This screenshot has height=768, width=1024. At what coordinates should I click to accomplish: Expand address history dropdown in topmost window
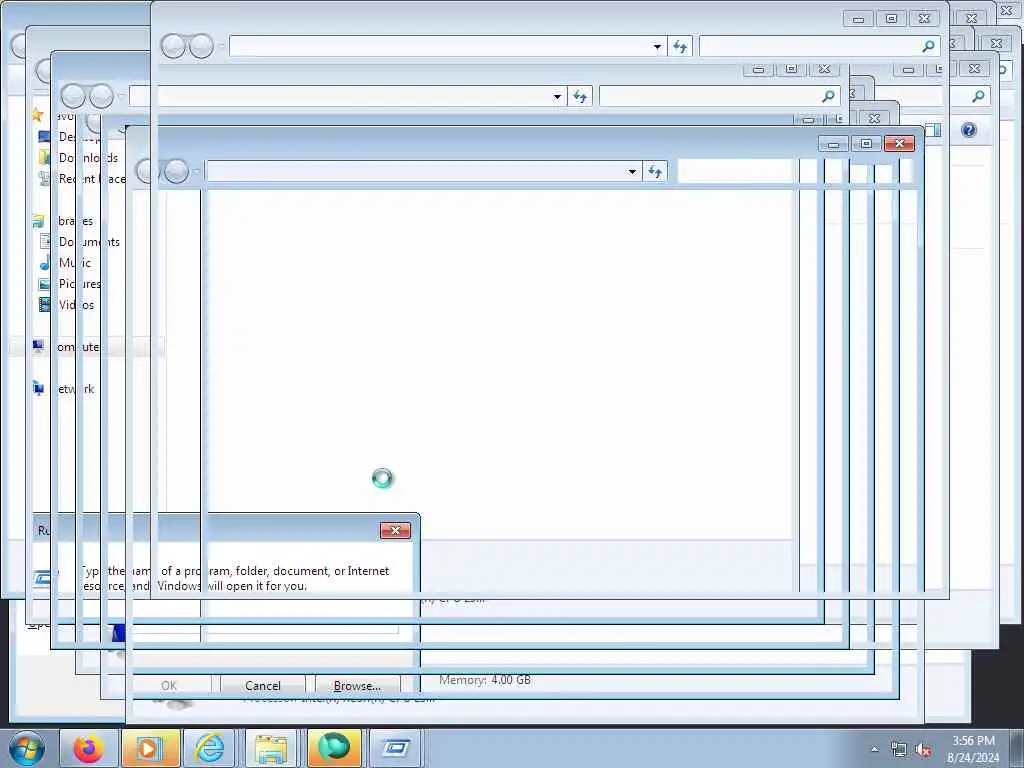657,46
